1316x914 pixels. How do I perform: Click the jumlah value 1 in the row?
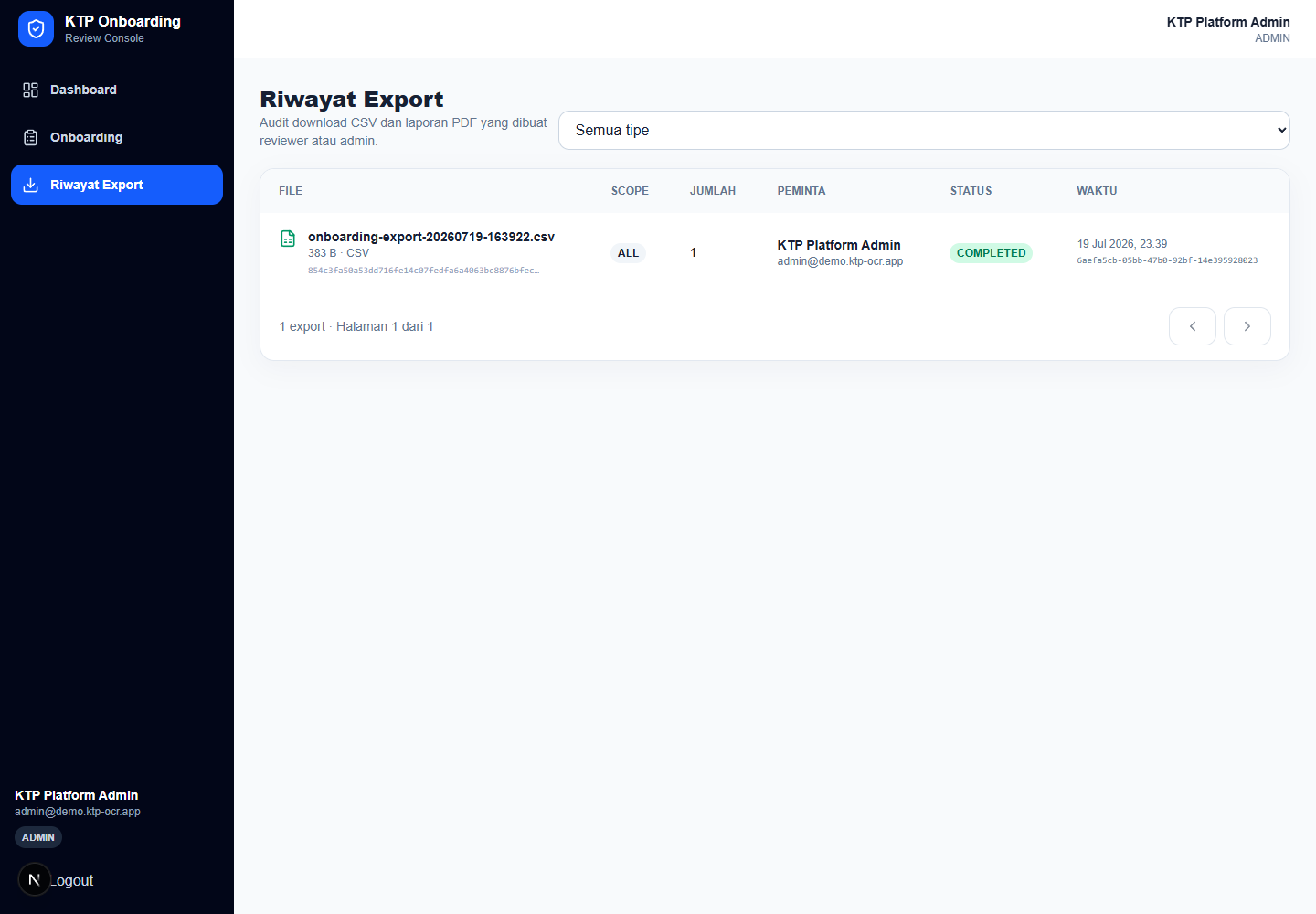click(694, 252)
